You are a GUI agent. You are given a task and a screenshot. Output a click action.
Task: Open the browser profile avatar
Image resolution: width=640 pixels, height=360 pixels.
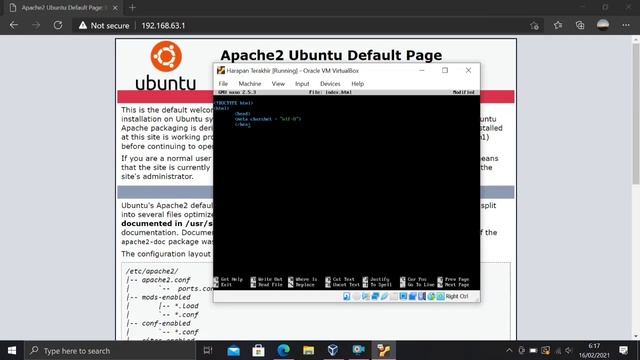pos(603,25)
